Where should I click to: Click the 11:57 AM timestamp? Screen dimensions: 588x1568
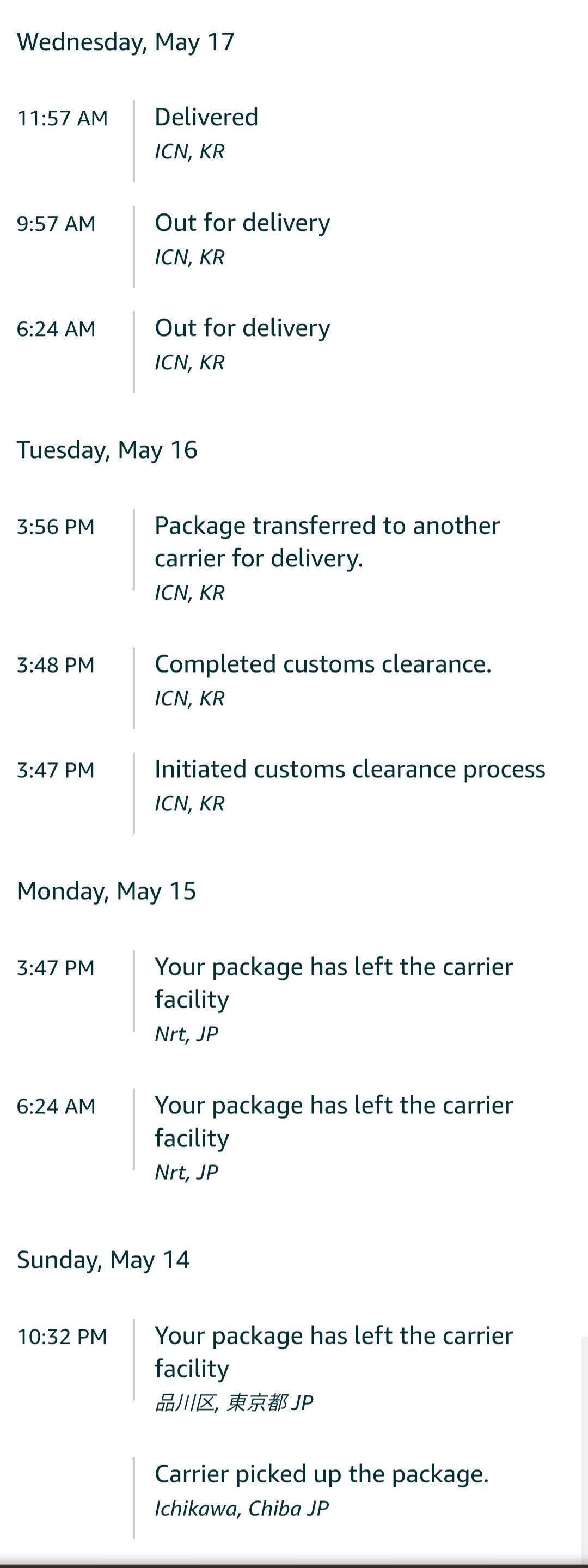point(62,118)
